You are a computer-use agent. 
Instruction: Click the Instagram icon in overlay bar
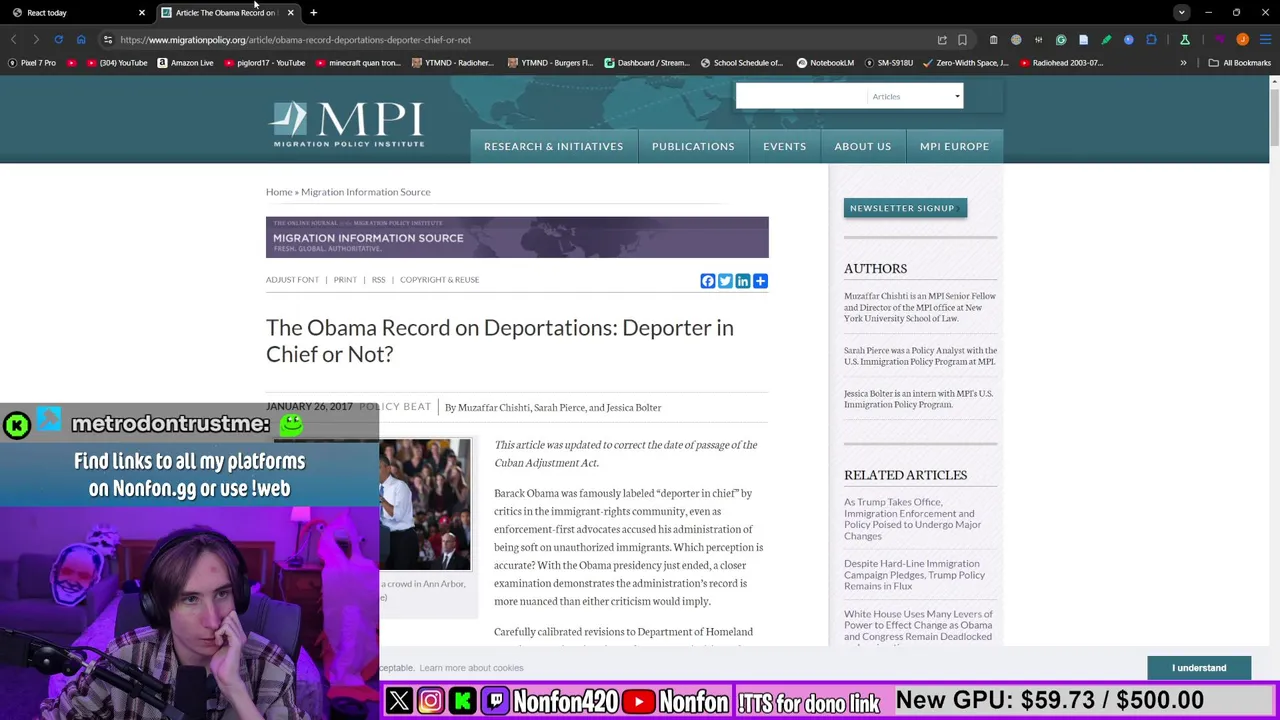tap(430, 701)
